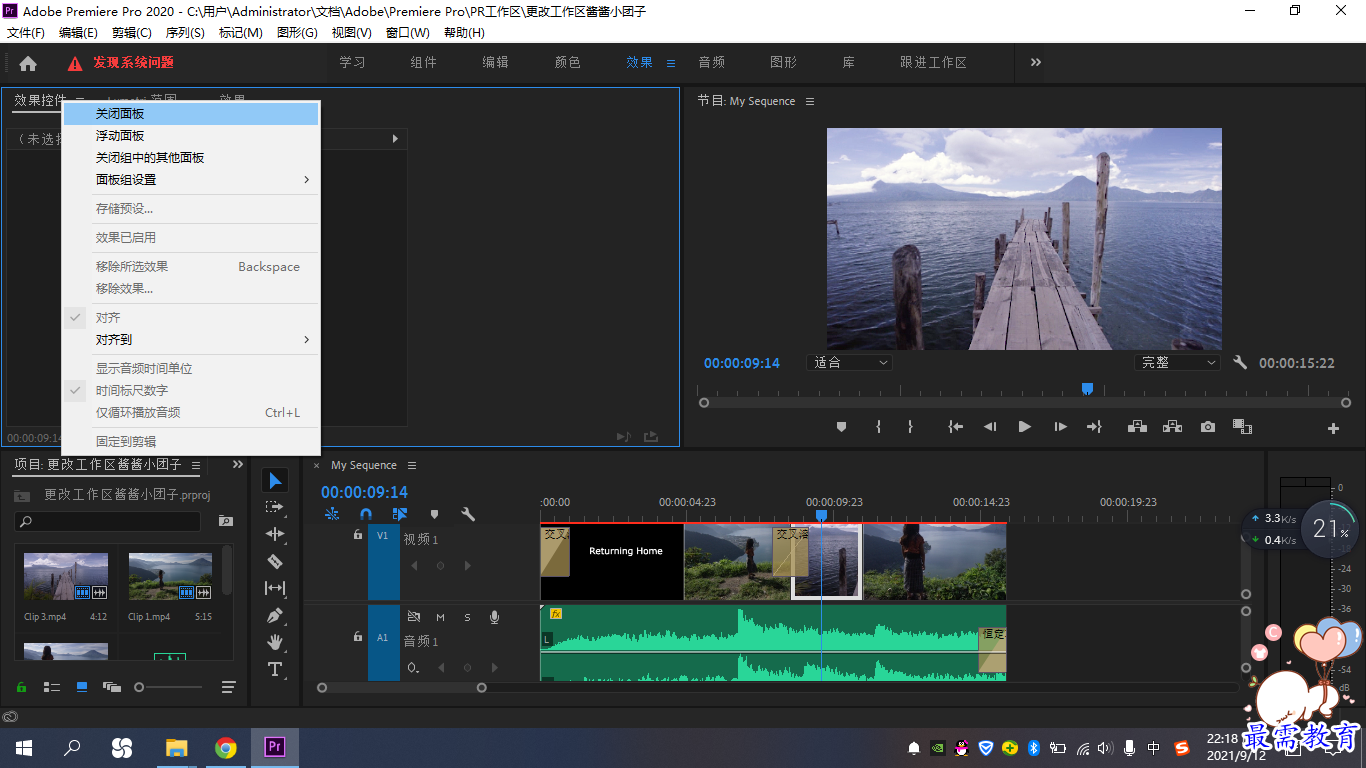Toggle project writable lock icon

(x=22, y=687)
